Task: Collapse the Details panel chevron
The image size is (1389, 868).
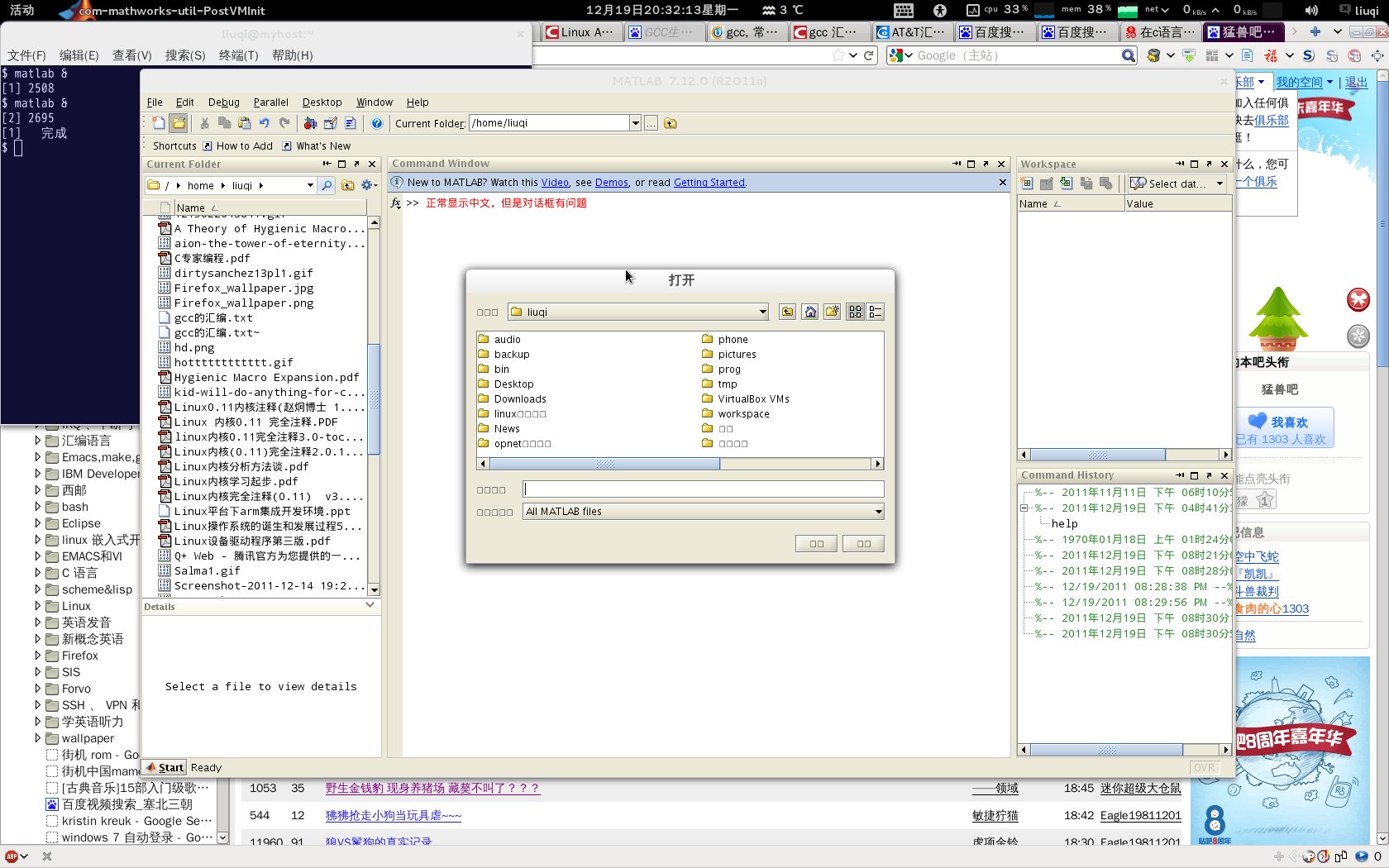Action: pyautogui.click(x=370, y=606)
